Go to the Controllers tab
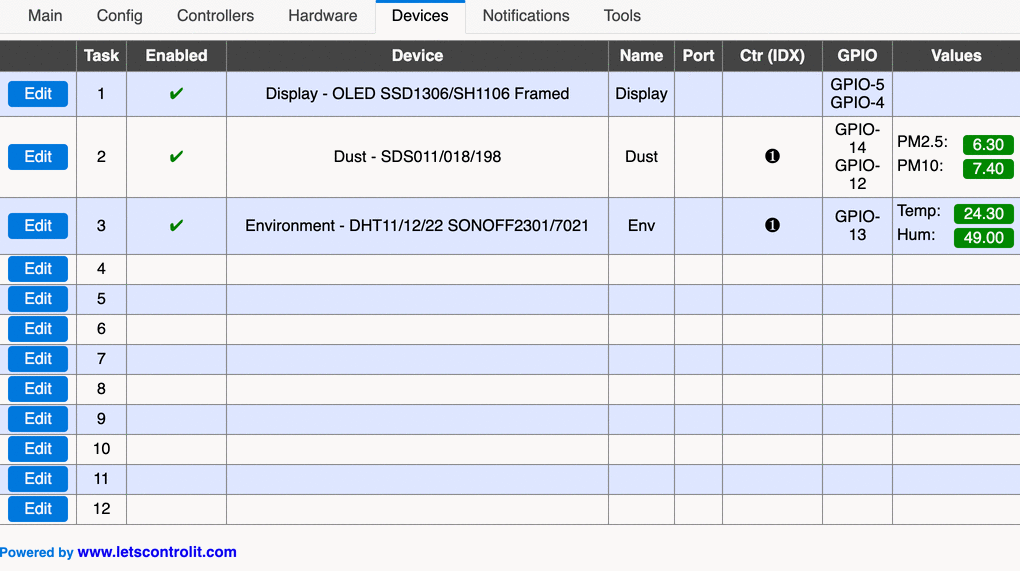The width and height of the screenshot is (1020, 571). (215, 16)
